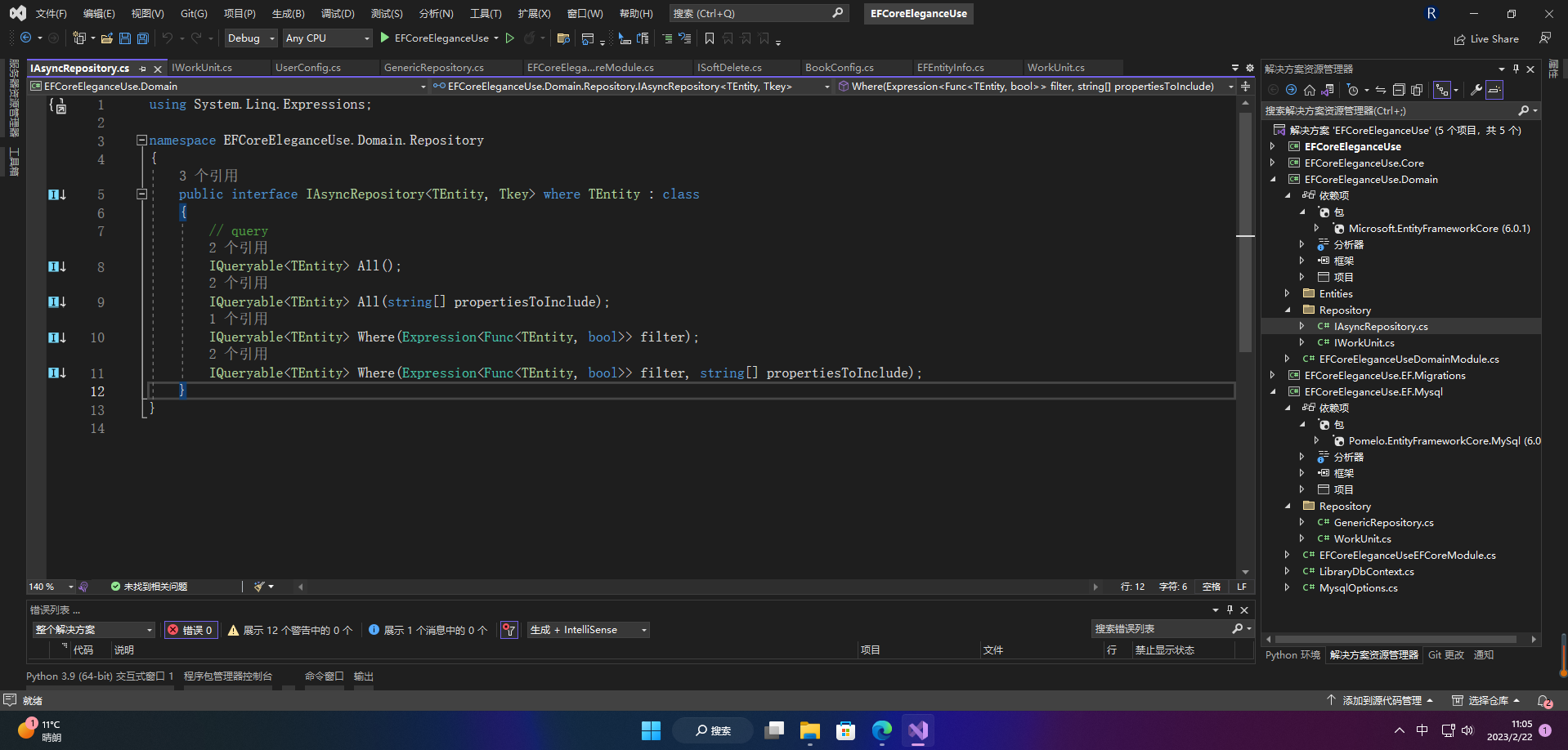Viewport: 1568px width, 750px height.
Task: Expand the Entities folder in Solution Explorer
Action: tap(1288, 294)
